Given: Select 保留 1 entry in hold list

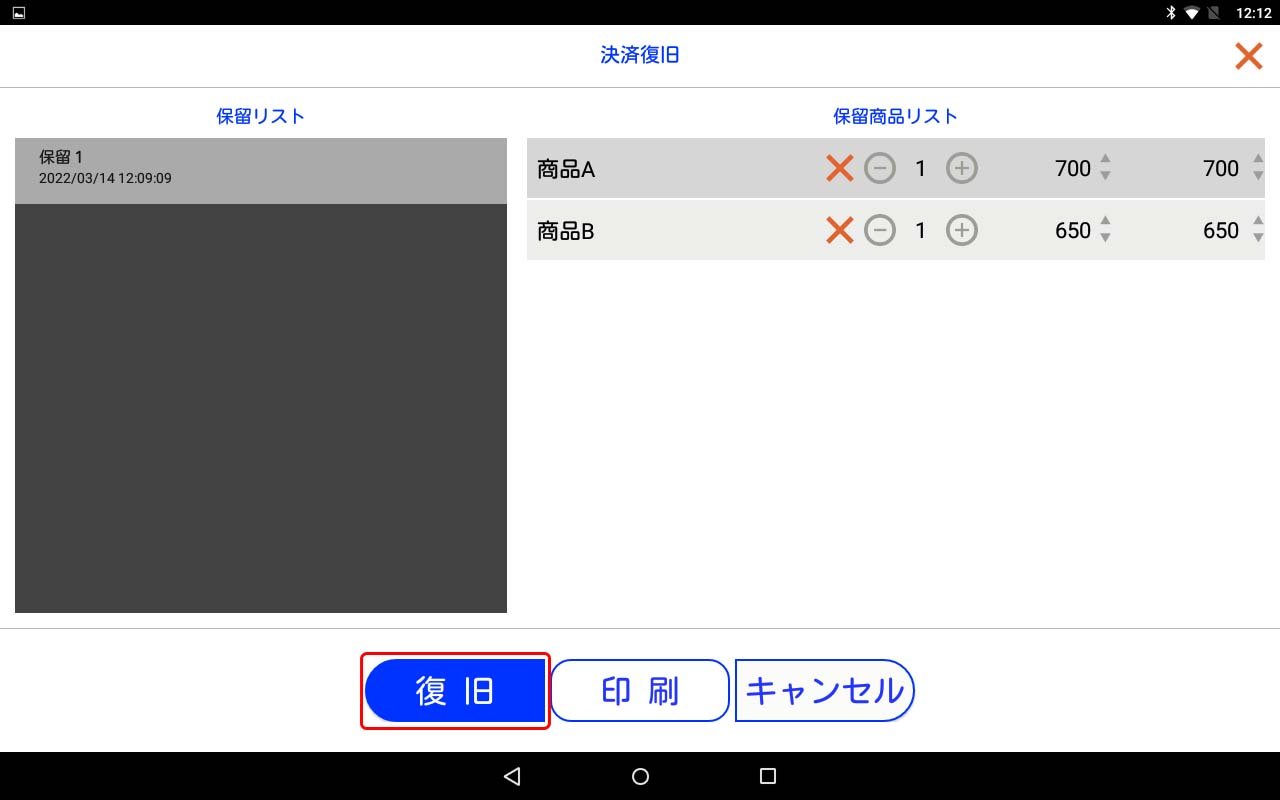Looking at the screenshot, I should coord(261,171).
